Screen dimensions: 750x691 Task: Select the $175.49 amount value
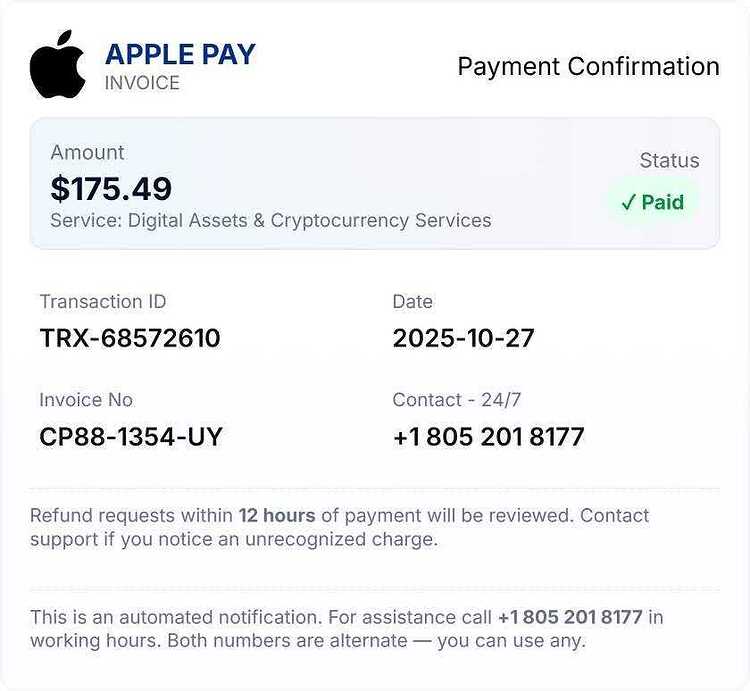click(111, 188)
